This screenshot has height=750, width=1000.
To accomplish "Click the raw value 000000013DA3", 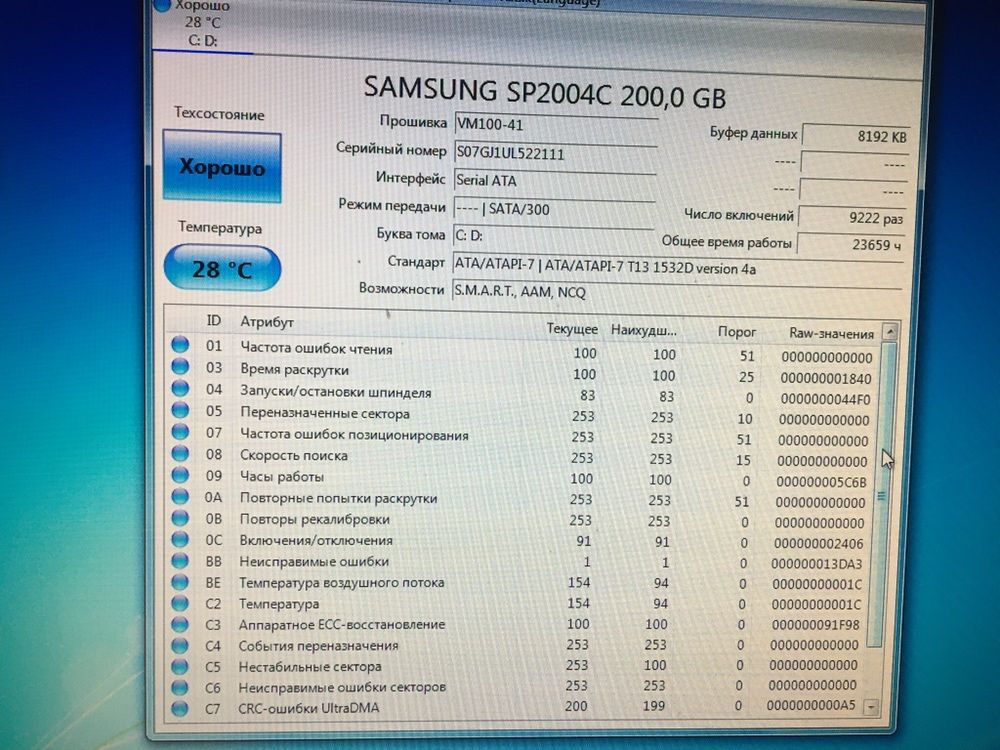I will point(816,564).
